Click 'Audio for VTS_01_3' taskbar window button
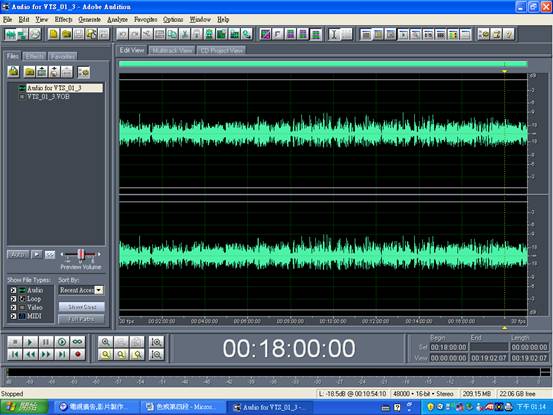Viewport: 553px width, 415px height. (270, 407)
